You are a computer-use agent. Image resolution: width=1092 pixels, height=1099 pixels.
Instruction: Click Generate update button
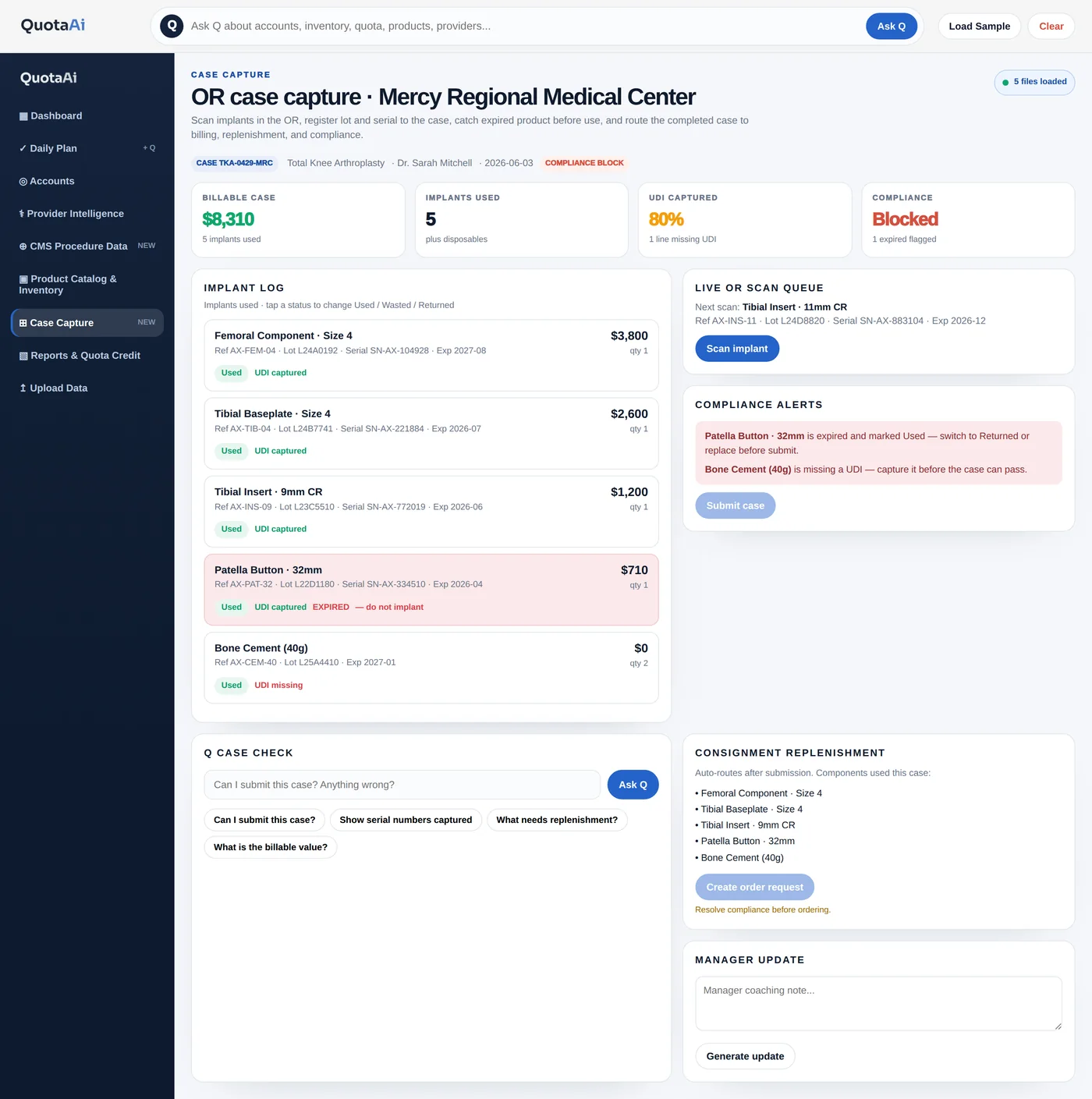coord(745,1056)
